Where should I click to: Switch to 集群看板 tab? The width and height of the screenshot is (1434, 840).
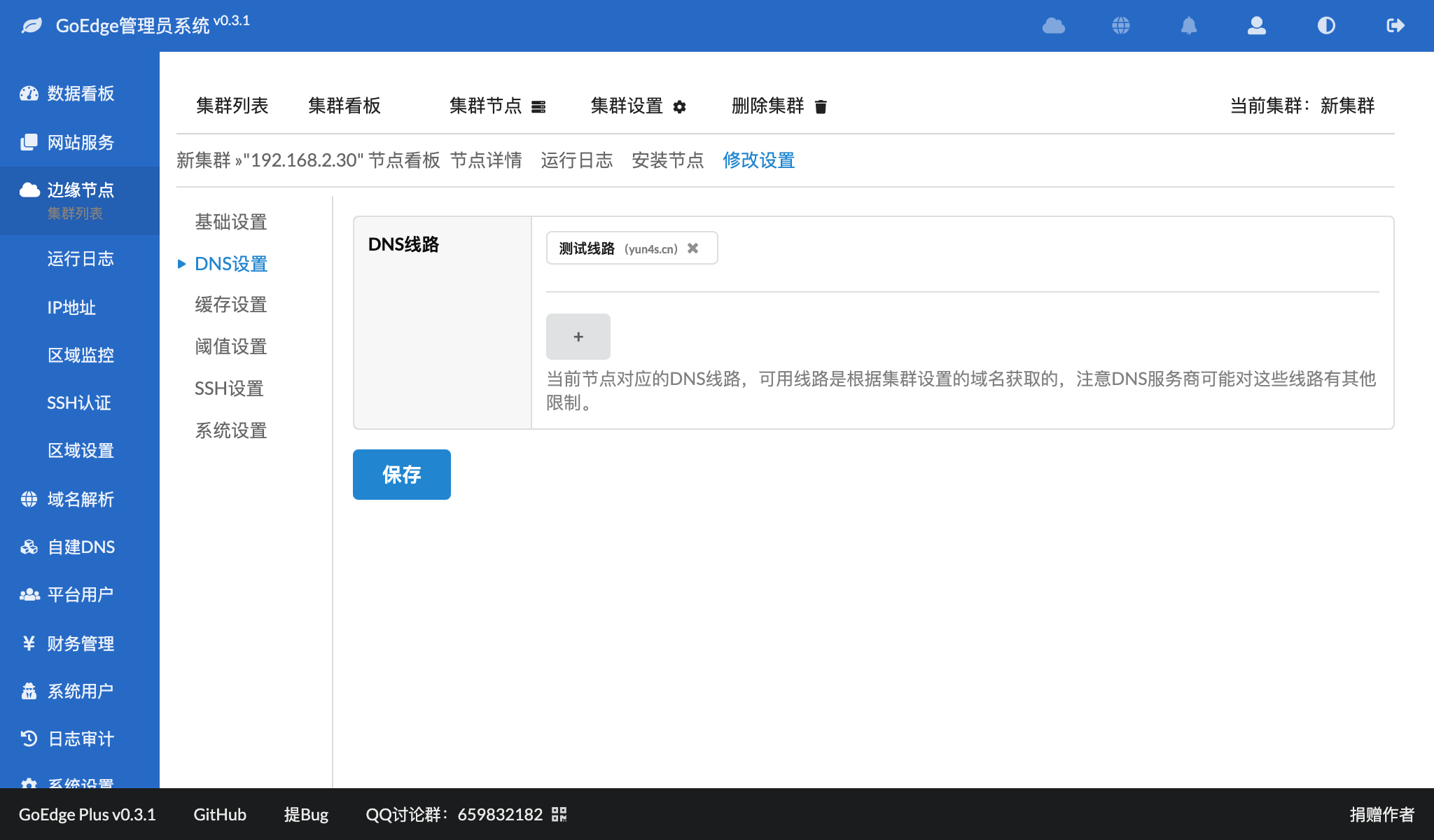(x=344, y=106)
